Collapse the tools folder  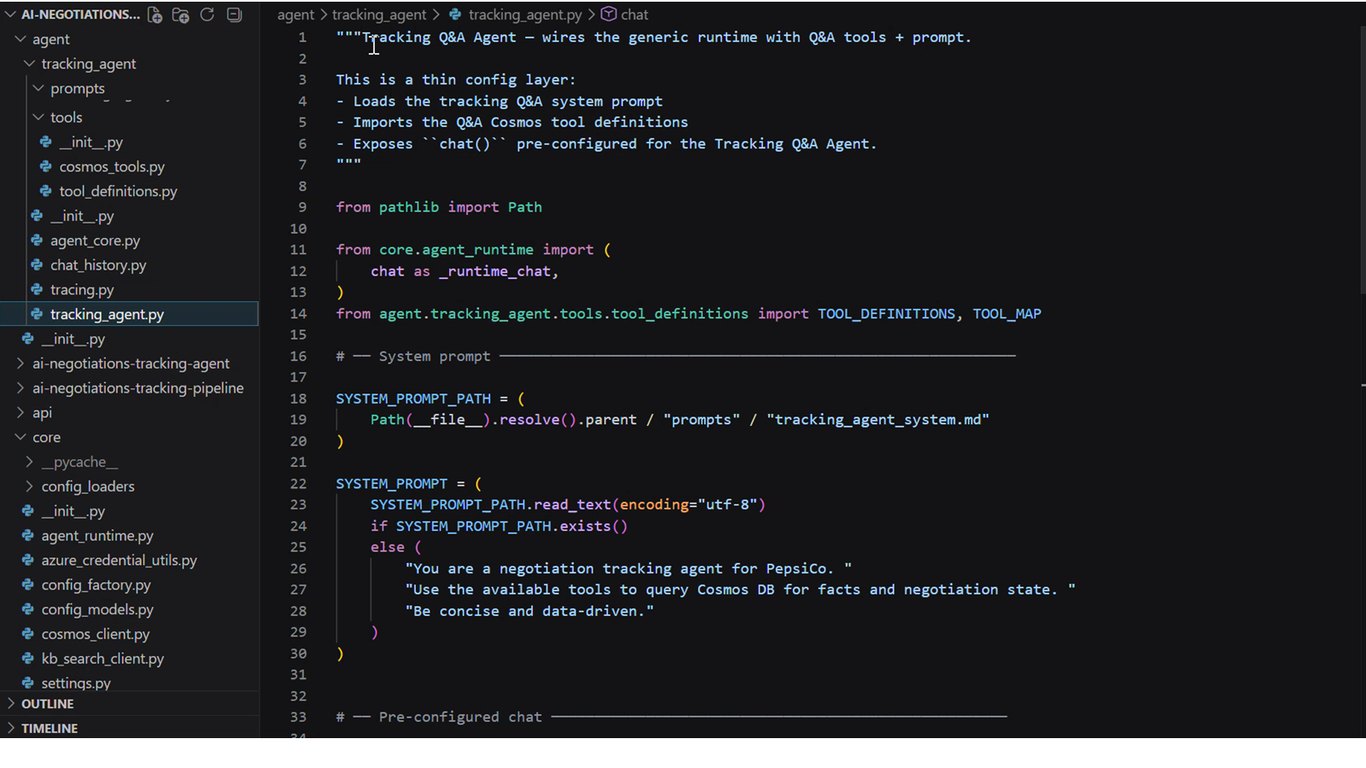click(38, 117)
